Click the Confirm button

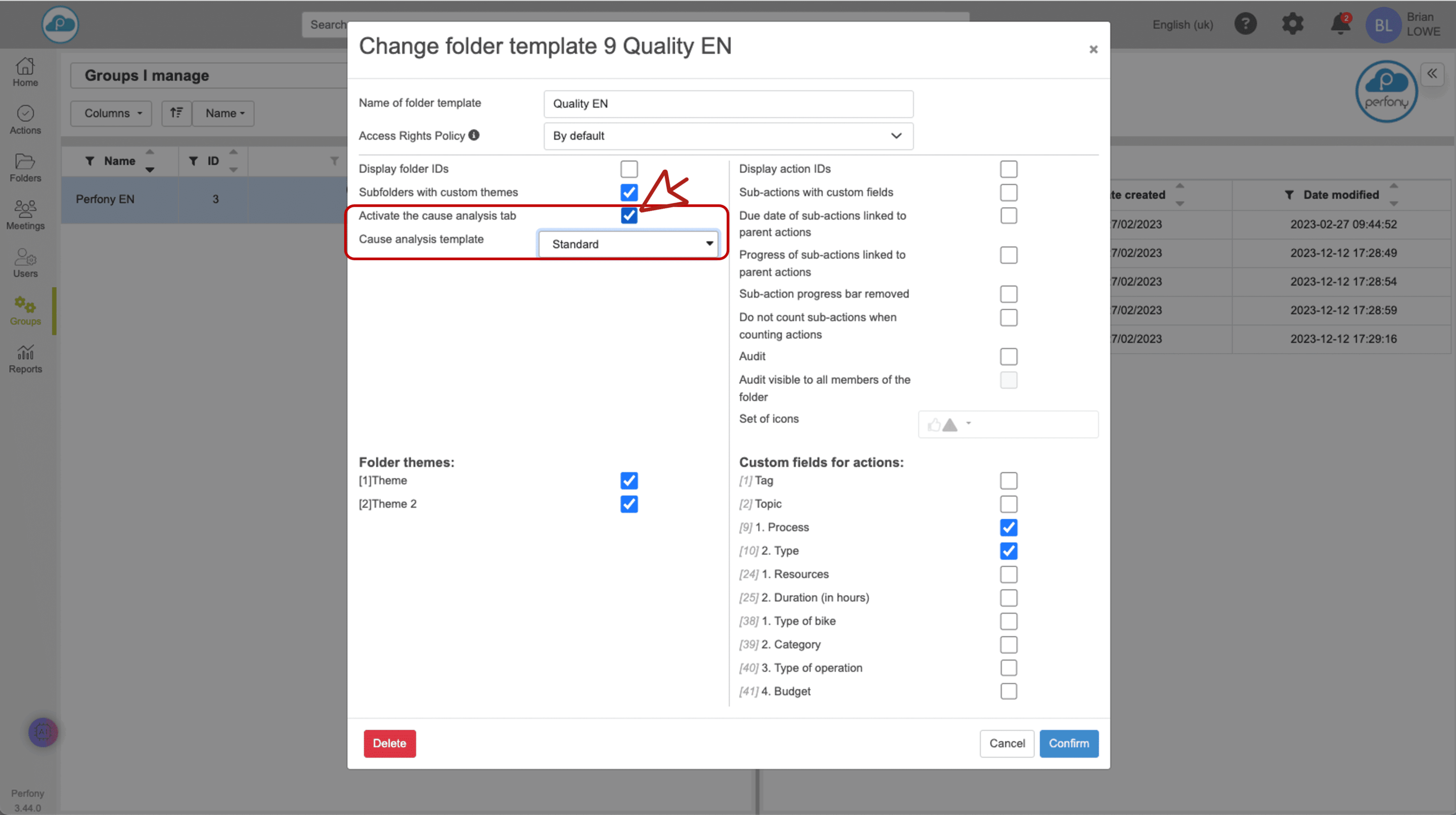1068,743
